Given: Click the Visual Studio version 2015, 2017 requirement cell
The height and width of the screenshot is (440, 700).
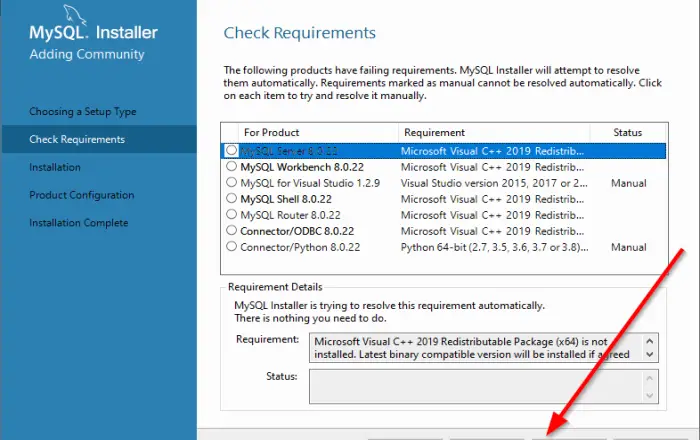Looking at the screenshot, I should click(x=494, y=183).
